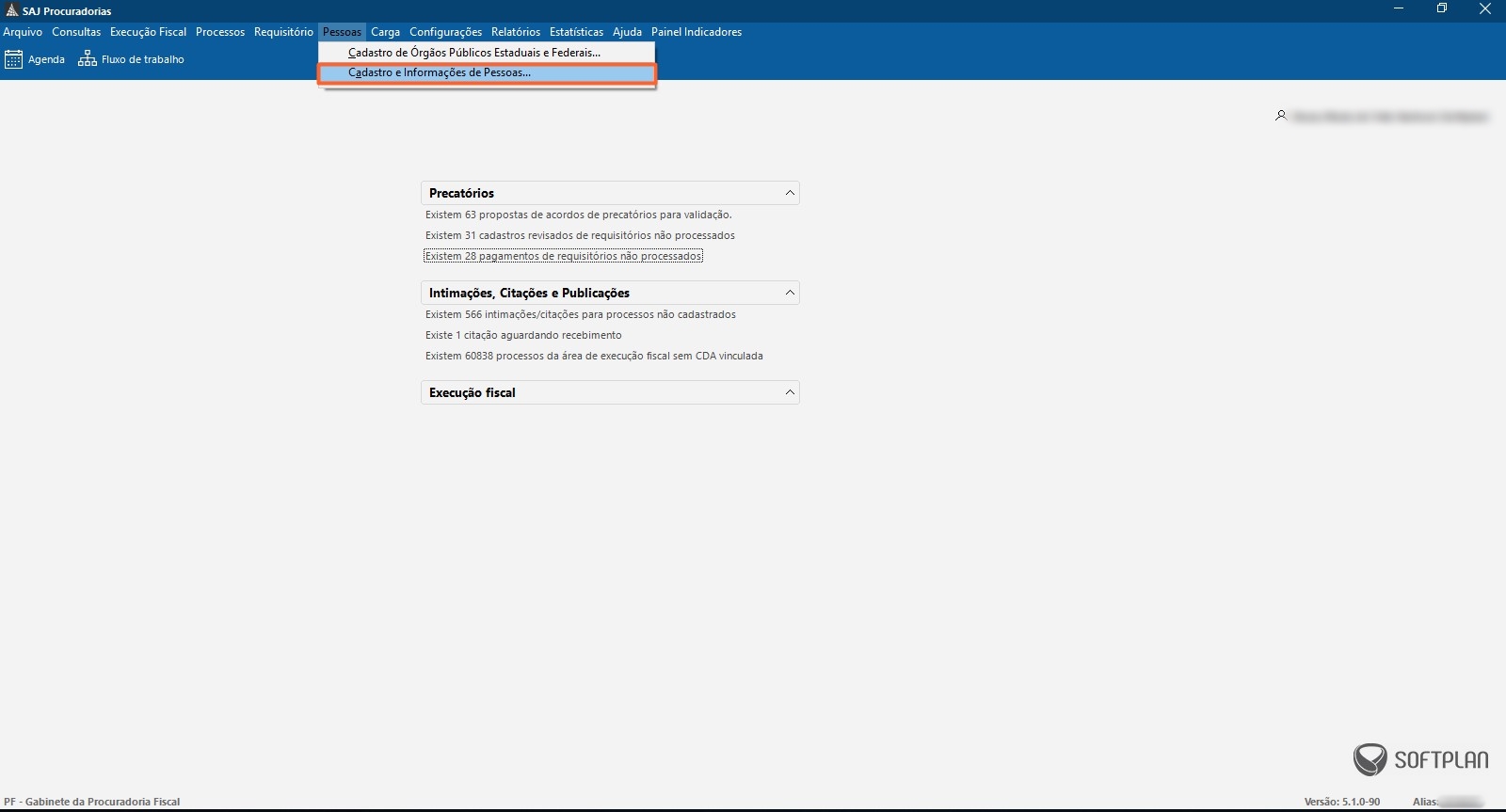Open the Requisitório menu
This screenshot has height=812, width=1506.
click(x=283, y=32)
